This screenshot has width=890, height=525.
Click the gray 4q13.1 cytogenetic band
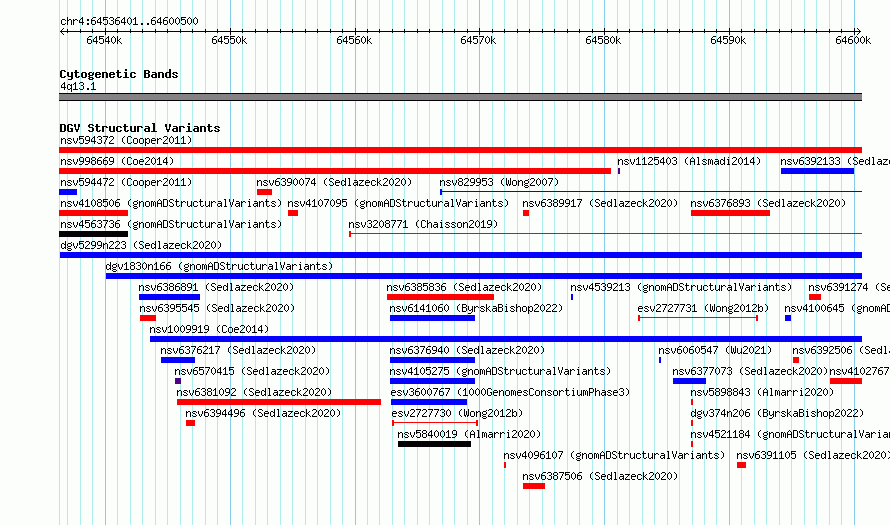click(x=460, y=97)
